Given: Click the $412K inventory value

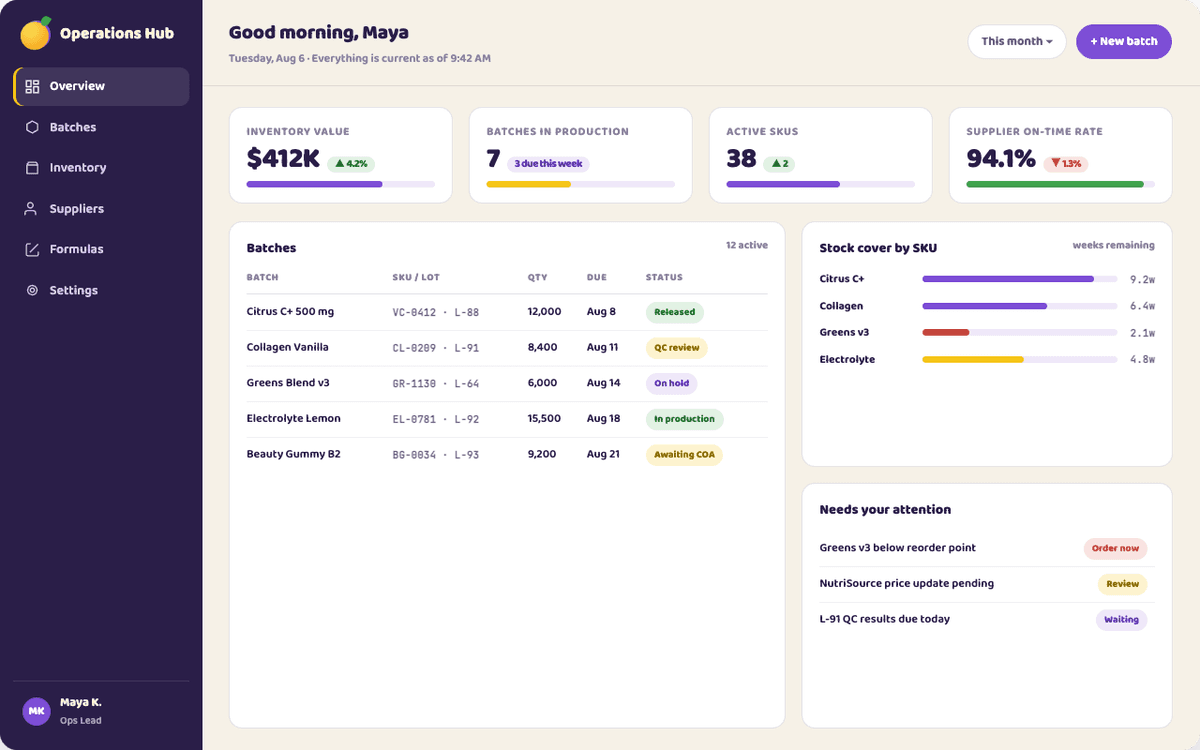Looking at the screenshot, I should coord(283,159).
